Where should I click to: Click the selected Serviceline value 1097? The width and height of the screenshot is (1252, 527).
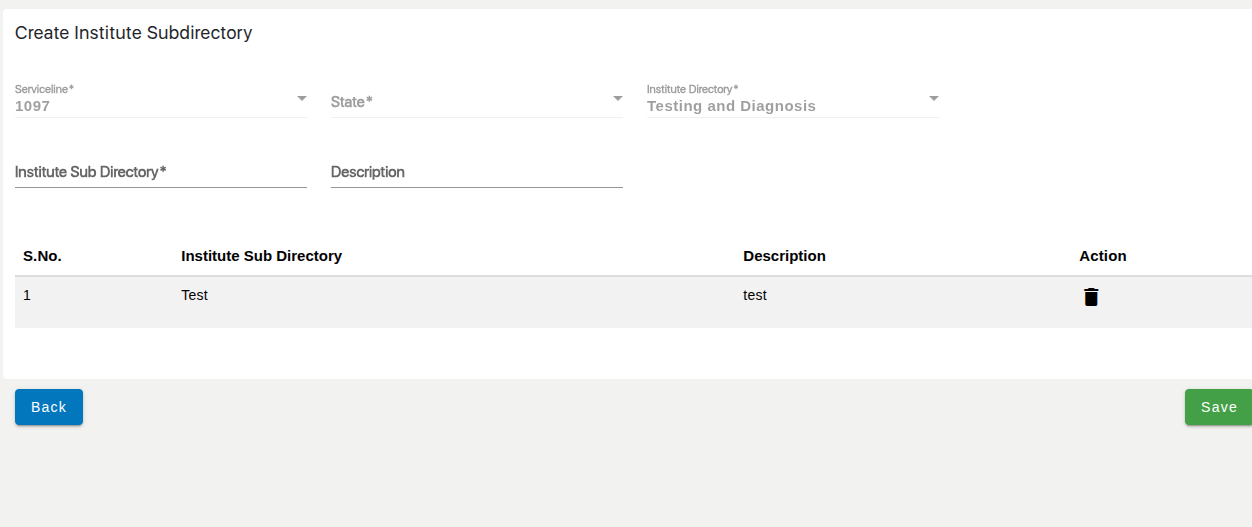(32, 106)
